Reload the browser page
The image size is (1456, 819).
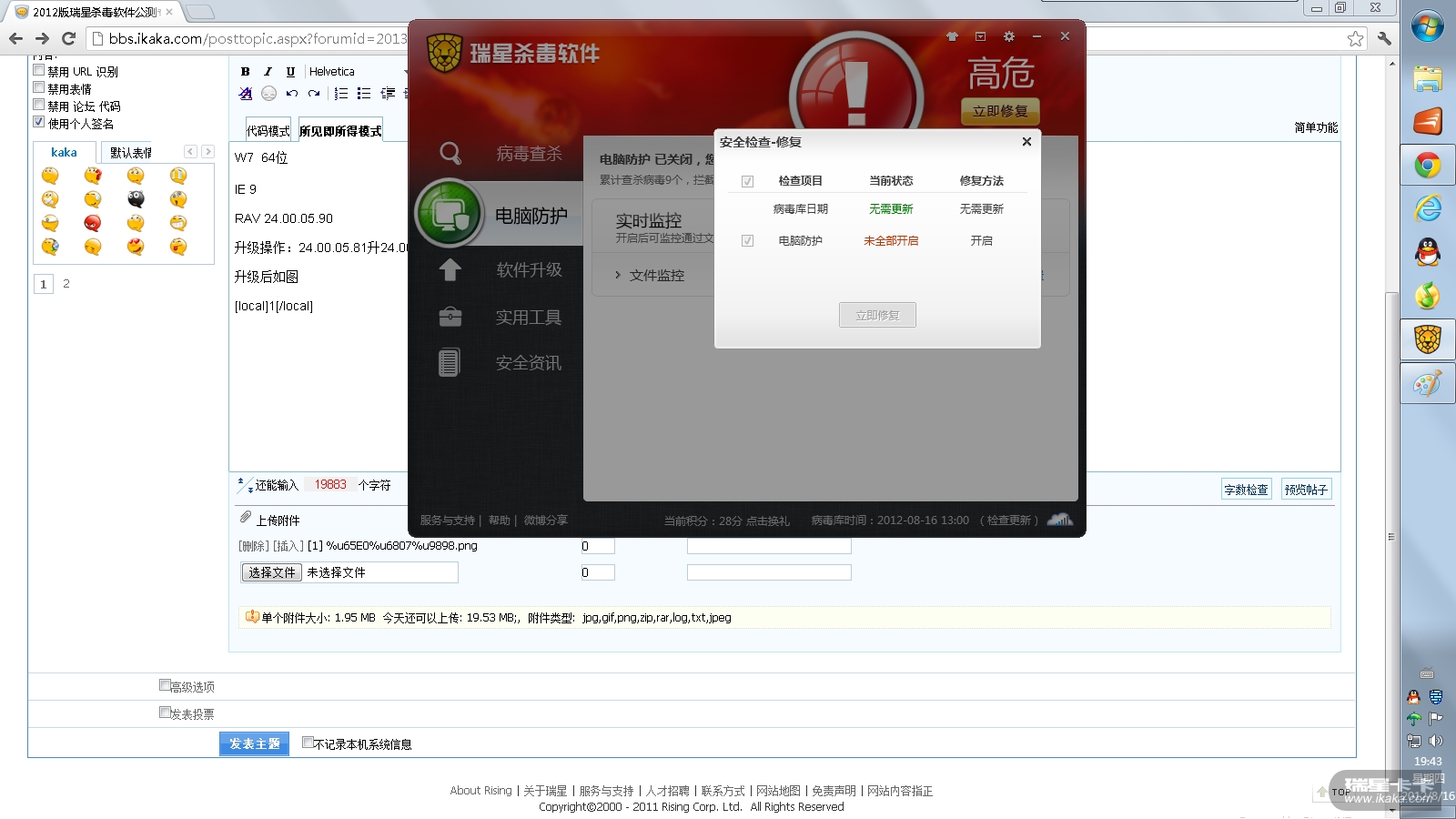pyautogui.click(x=68, y=38)
